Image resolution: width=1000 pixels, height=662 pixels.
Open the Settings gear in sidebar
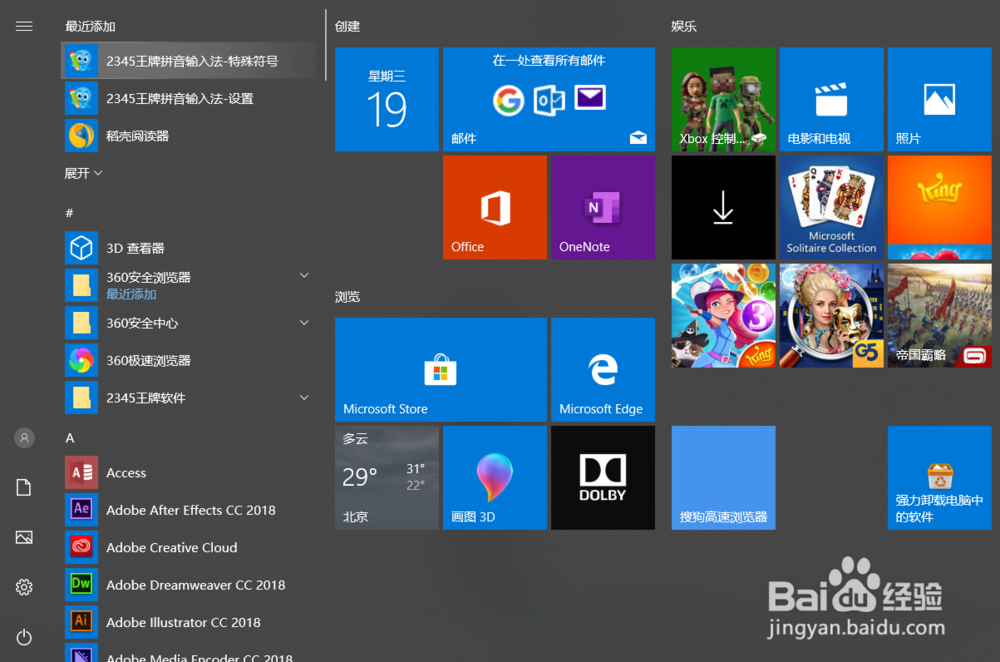(24, 587)
